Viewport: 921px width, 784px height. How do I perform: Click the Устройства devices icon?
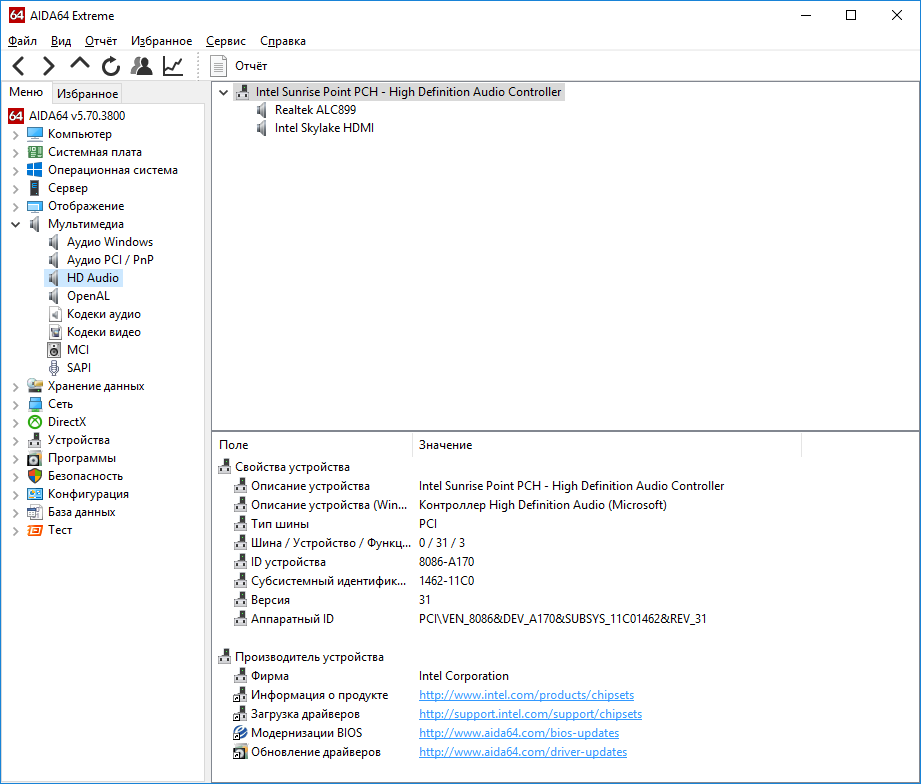click(x=35, y=440)
